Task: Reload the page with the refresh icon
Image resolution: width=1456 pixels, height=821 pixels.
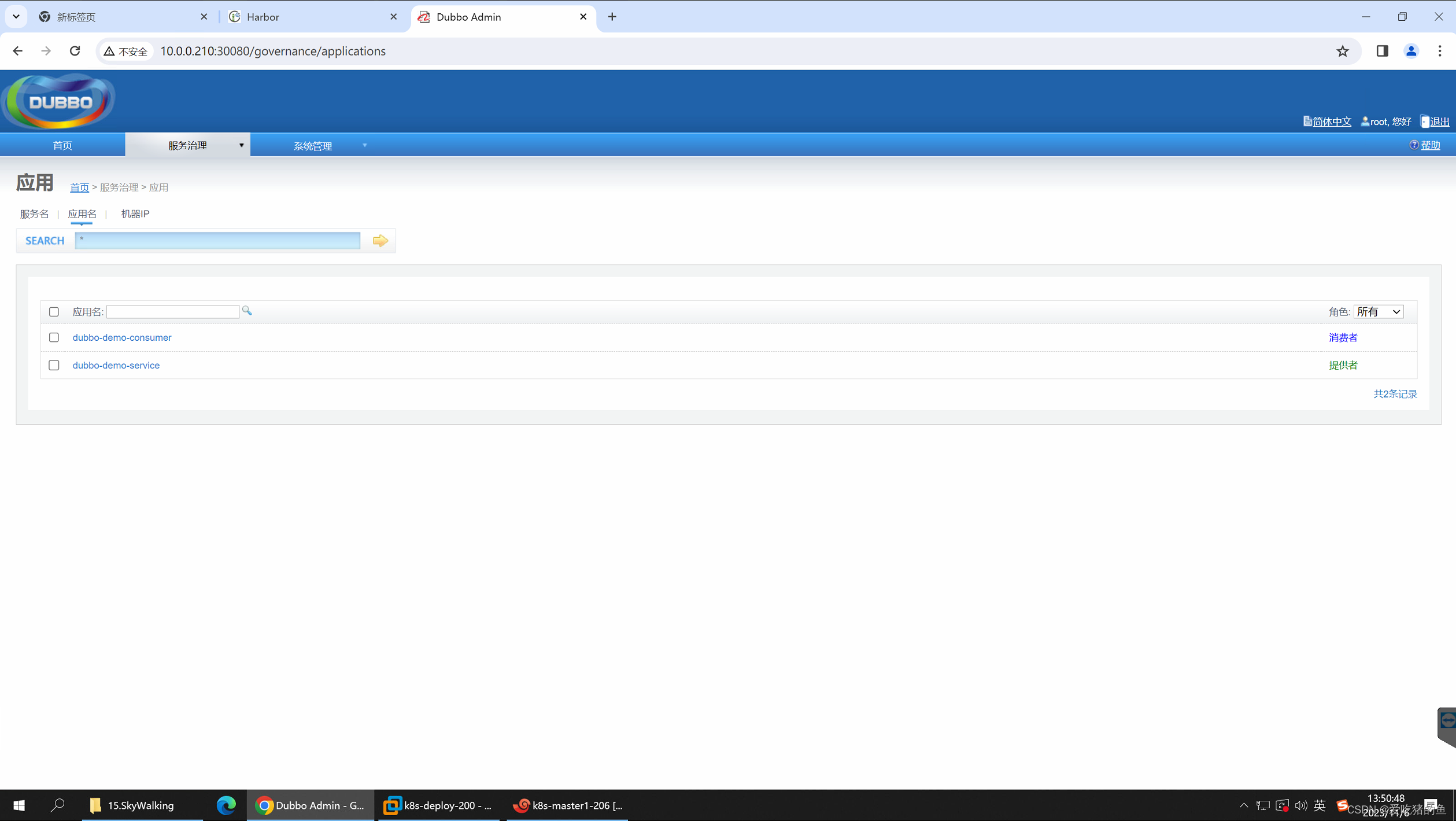Action: (x=75, y=51)
